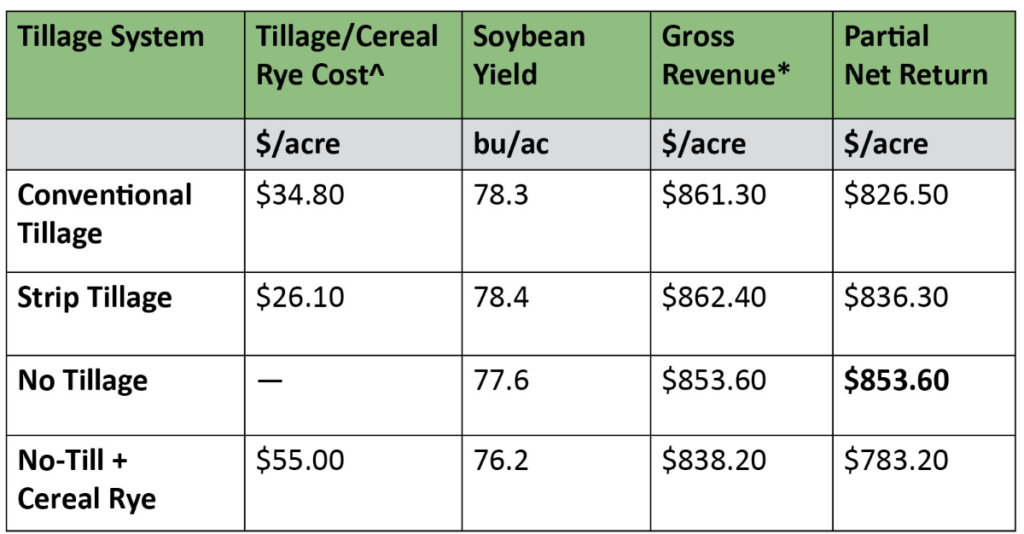Select the $861.30 gross revenue cell
Viewport: 1024px width, 534px height.
pos(714,194)
